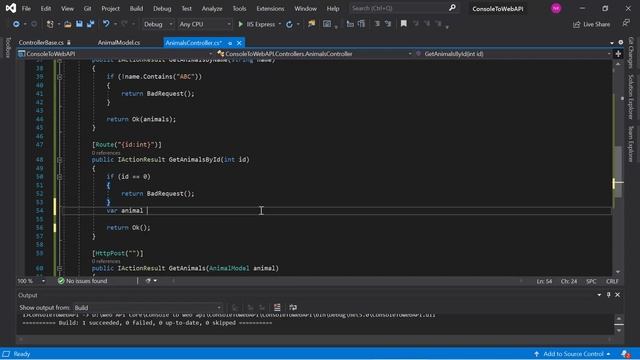The image size is (640, 360).
Task: Undo the last edit with Undo icon
Action: [x=106, y=24]
